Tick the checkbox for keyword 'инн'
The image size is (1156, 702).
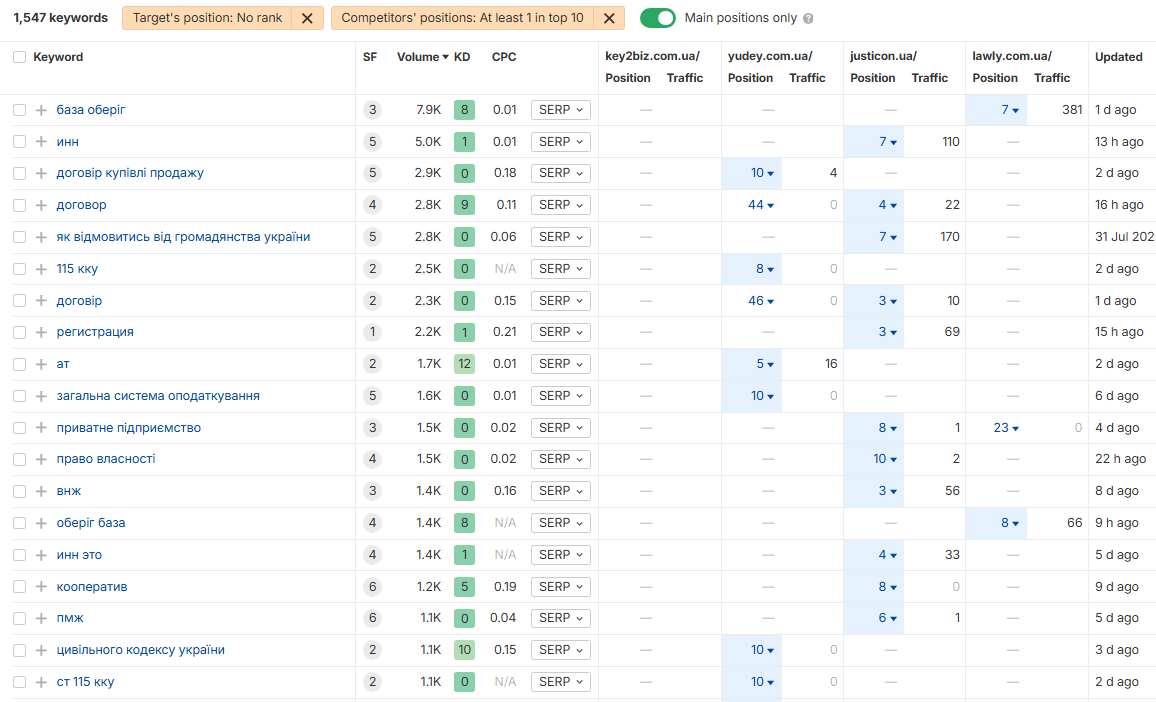pyautogui.click(x=20, y=142)
